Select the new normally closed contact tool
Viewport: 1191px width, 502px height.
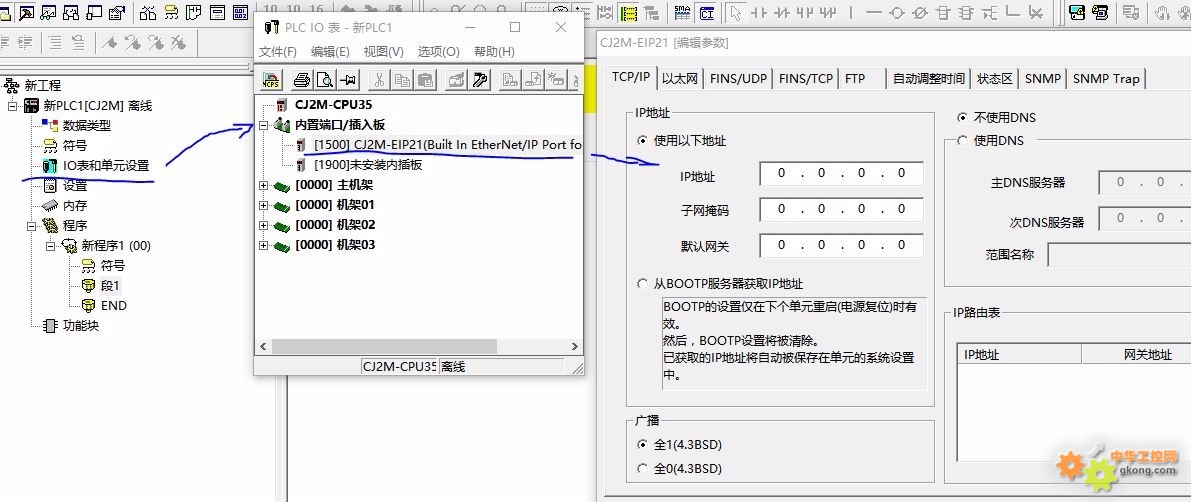(781, 13)
